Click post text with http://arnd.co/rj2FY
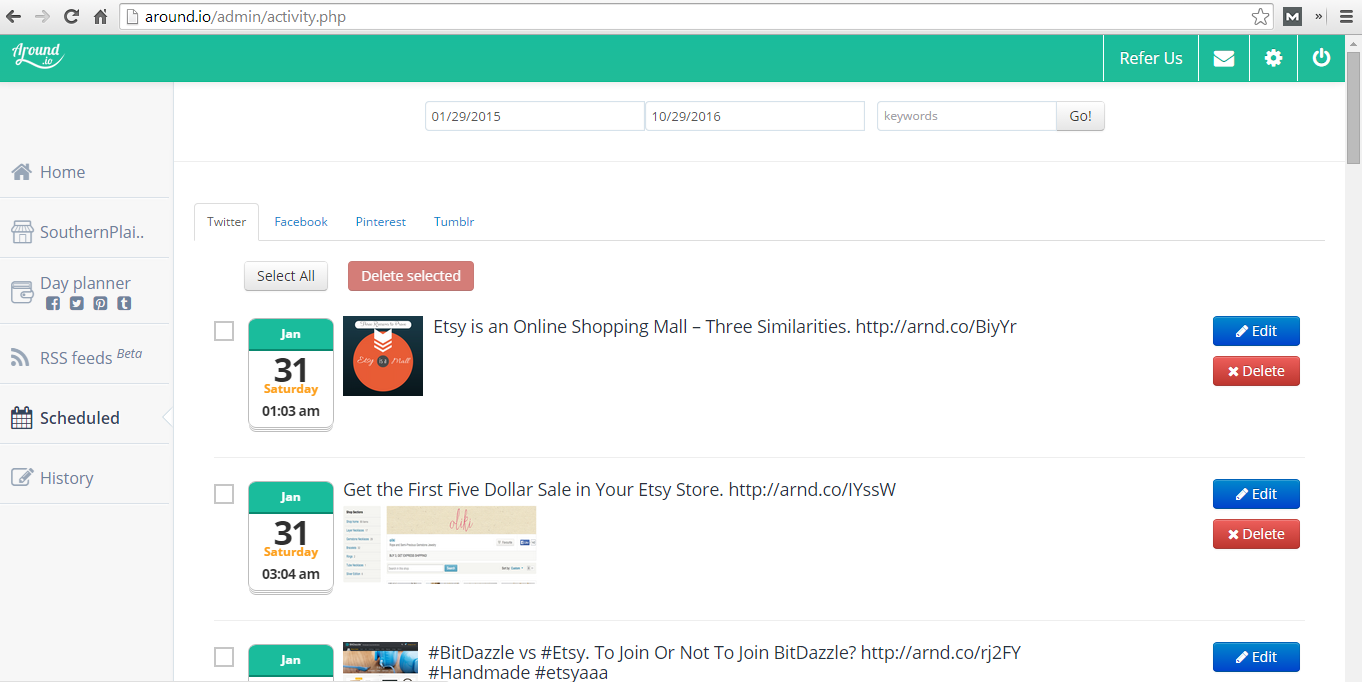Screen dimensions: 1366x682 pos(724,663)
